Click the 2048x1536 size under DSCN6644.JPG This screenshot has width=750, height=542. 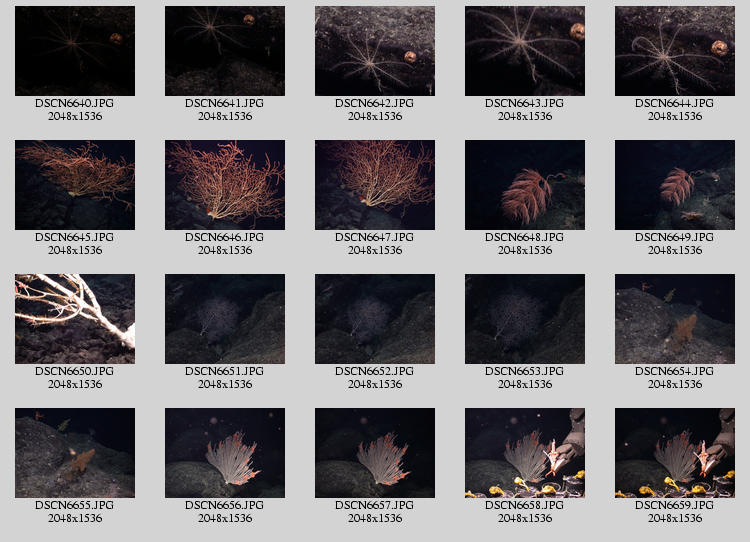click(x=675, y=116)
